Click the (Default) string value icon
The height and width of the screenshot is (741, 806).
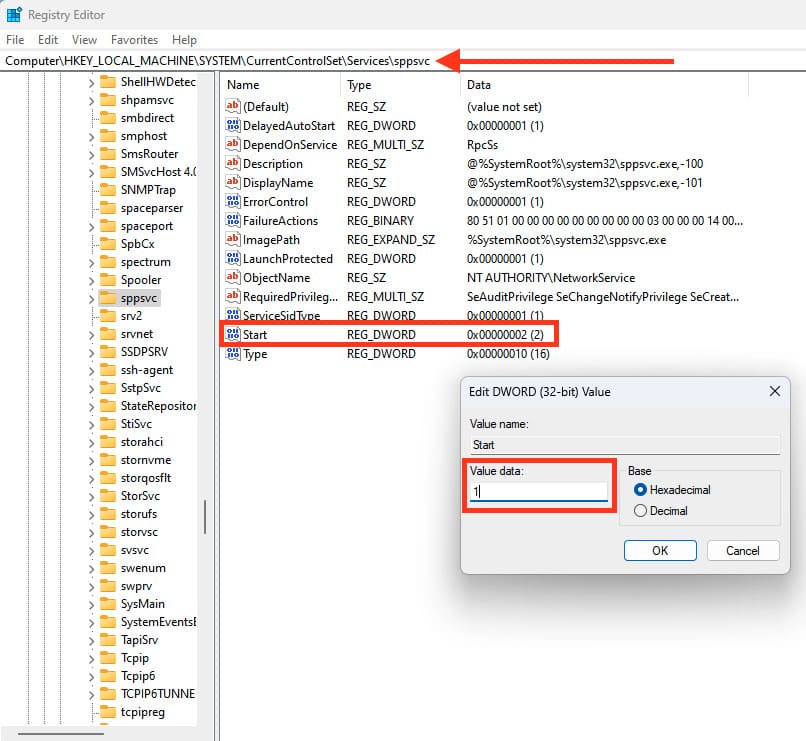(x=233, y=107)
